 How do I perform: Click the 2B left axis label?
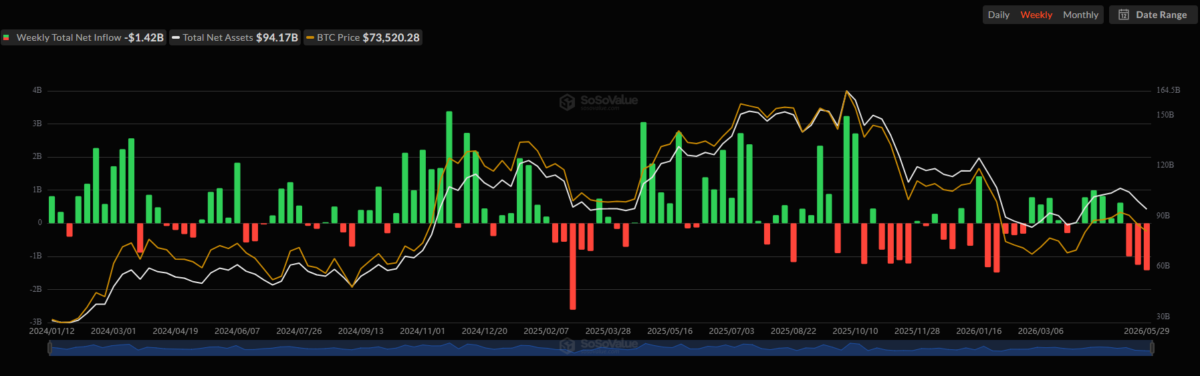tap(36, 157)
